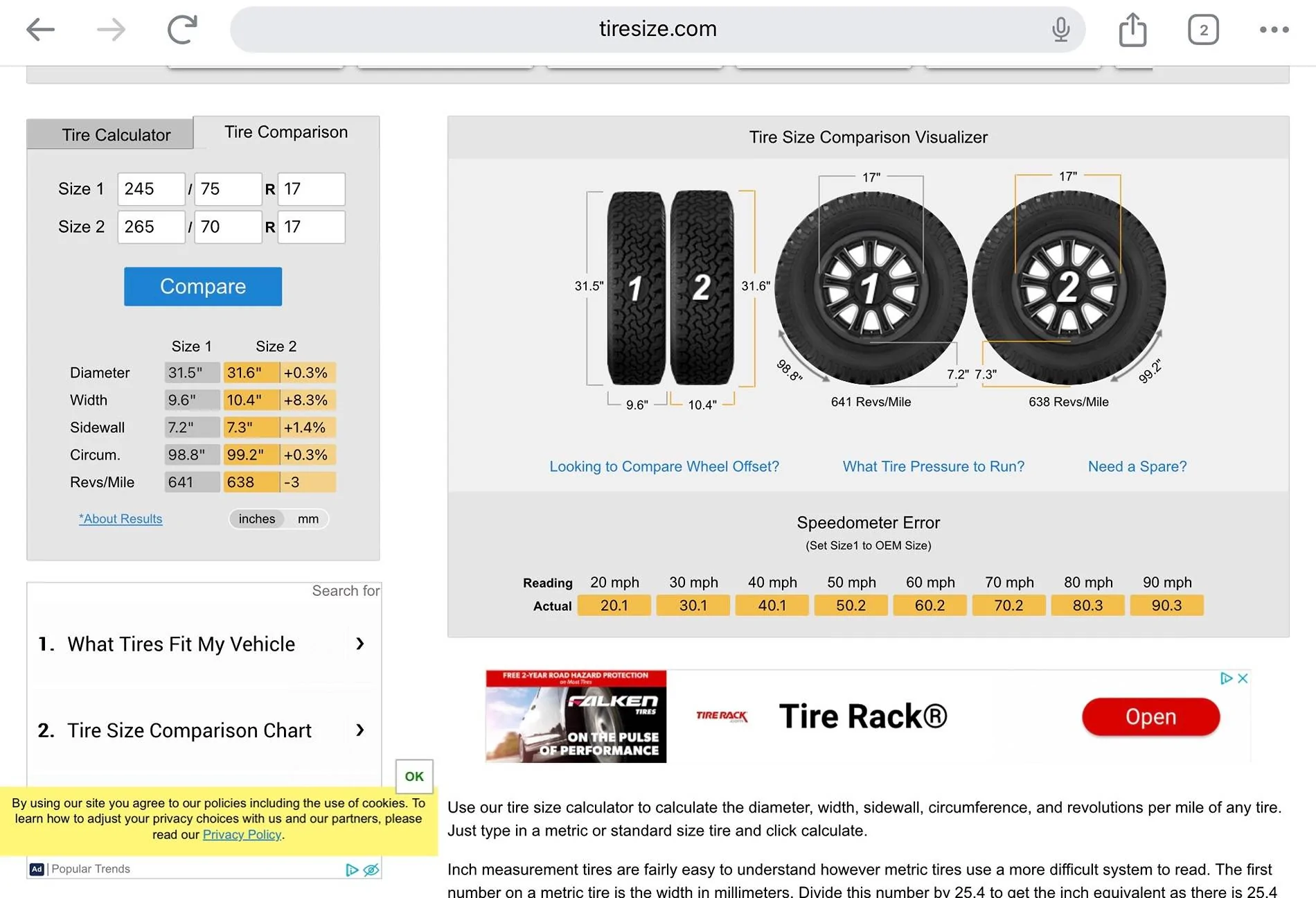Open the tabs counter showing 2
1316x898 pixels.
[1203, 30]
